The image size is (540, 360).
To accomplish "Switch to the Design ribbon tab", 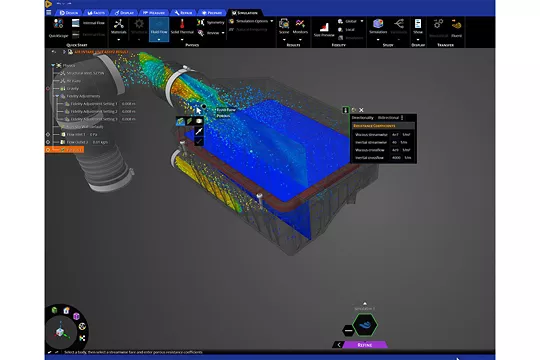I will (69, 13).
